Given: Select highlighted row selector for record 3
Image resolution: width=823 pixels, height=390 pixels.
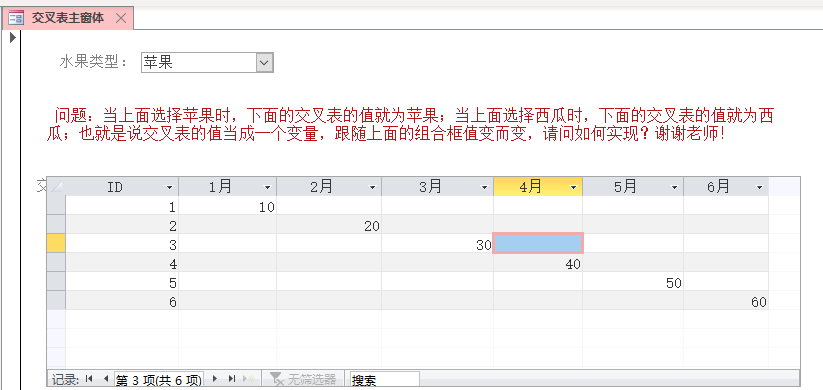Looking at the screenshot, I should [56, 244].
